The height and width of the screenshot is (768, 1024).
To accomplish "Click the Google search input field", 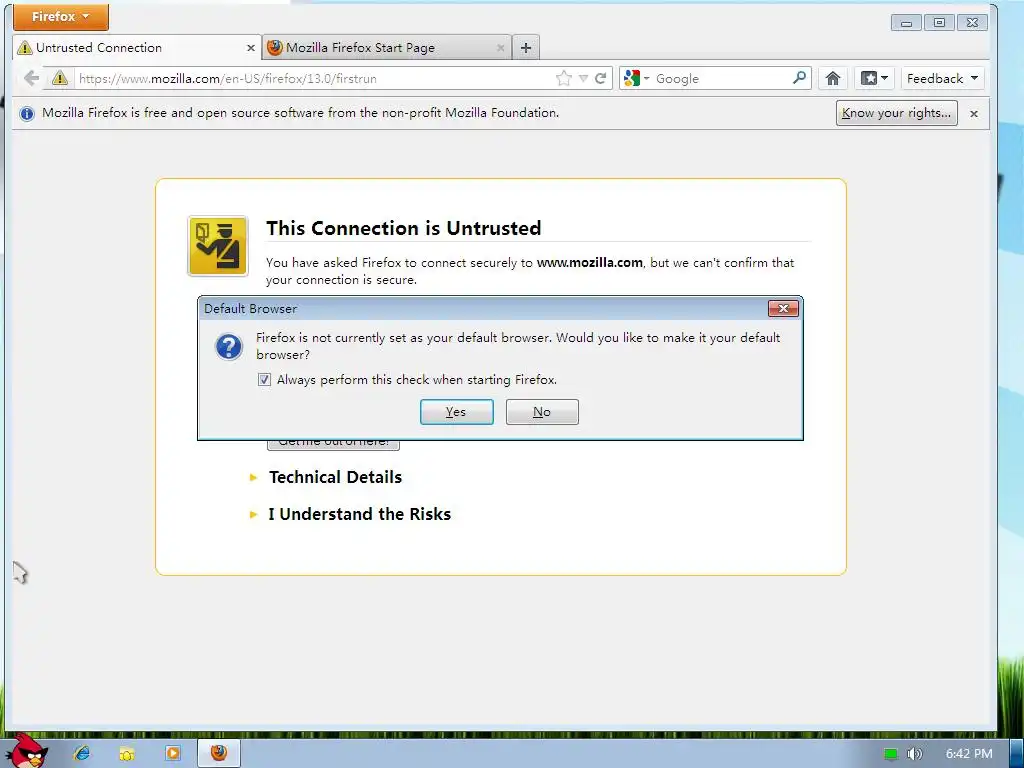I will (x=721, y=78).
